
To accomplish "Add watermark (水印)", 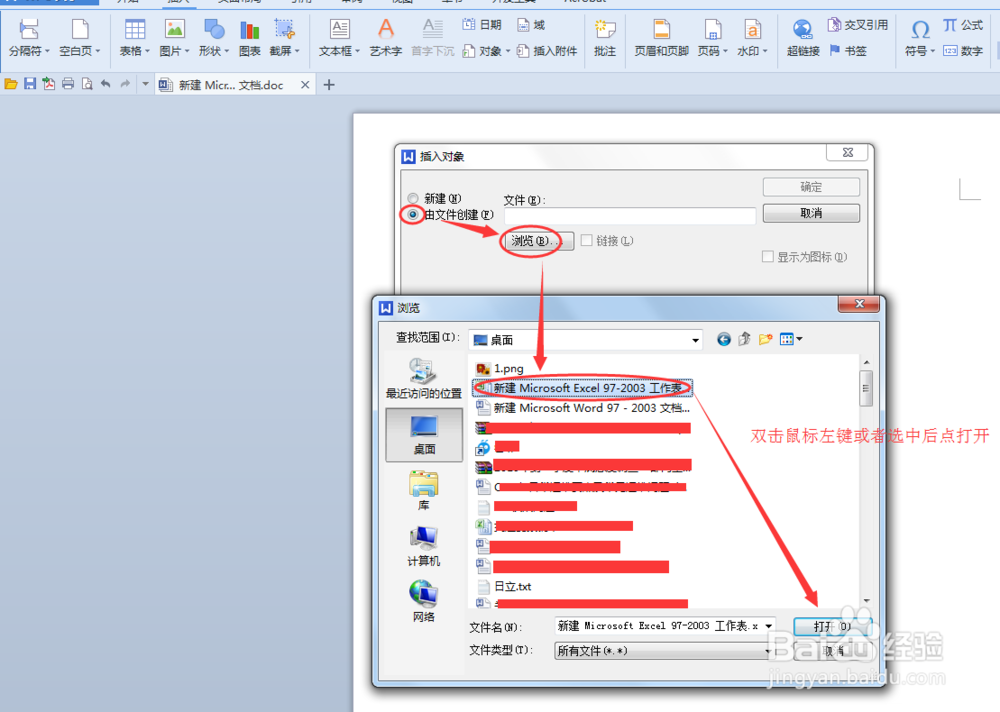I will [753, 37].
